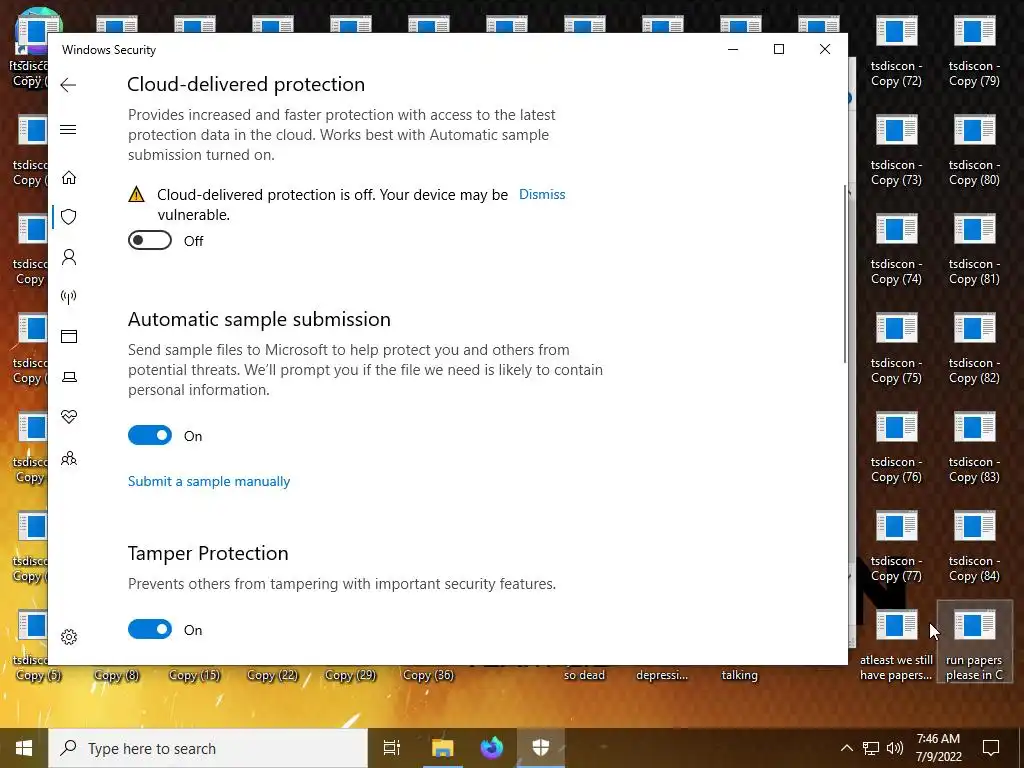
Task: Open the Windows Start menu
Action: 24,748
